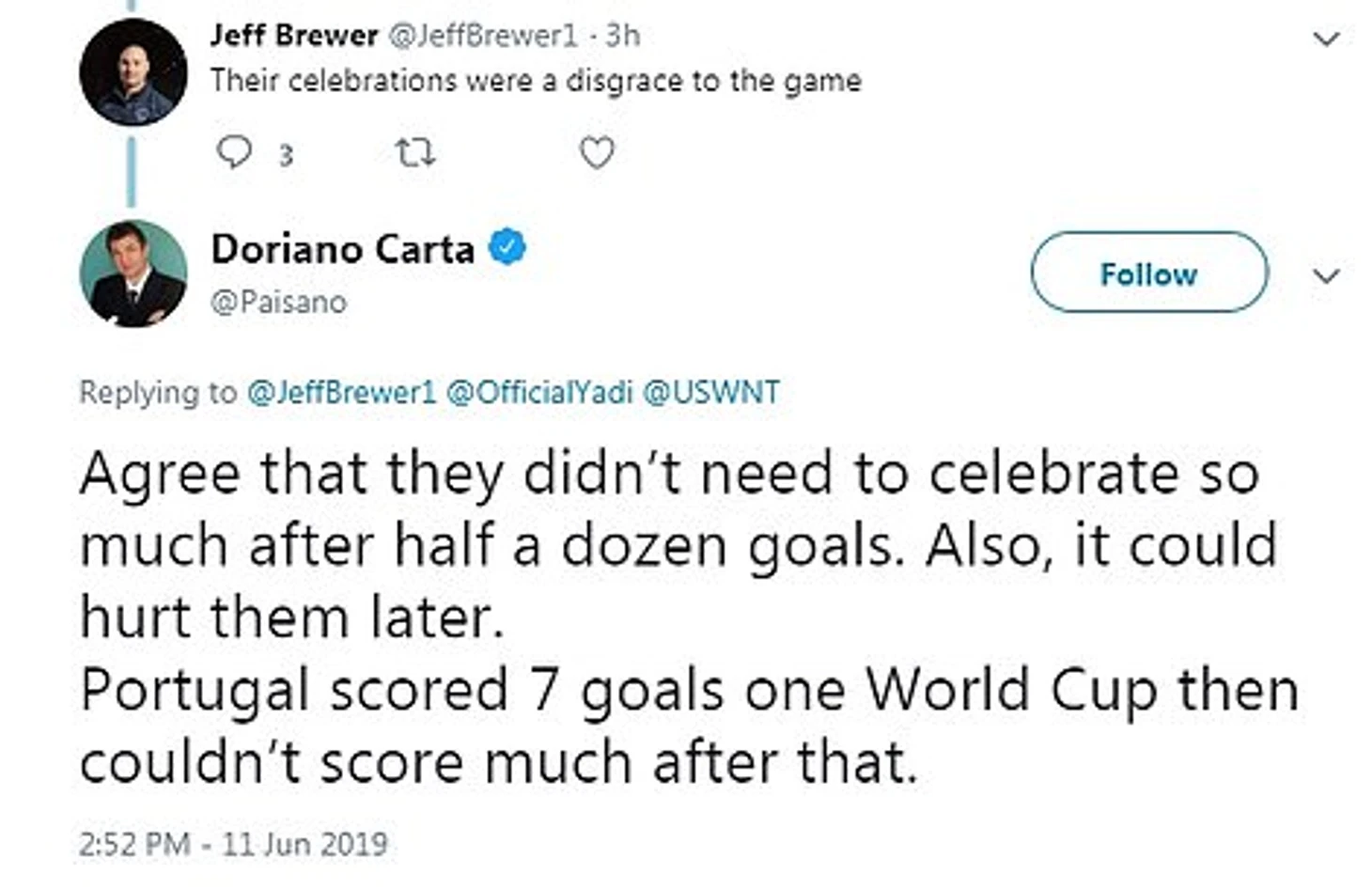This screenshot has height=890, width=1372.
Task: Open the @OfficialYadi mention link
Action: [x=538, y=392]
